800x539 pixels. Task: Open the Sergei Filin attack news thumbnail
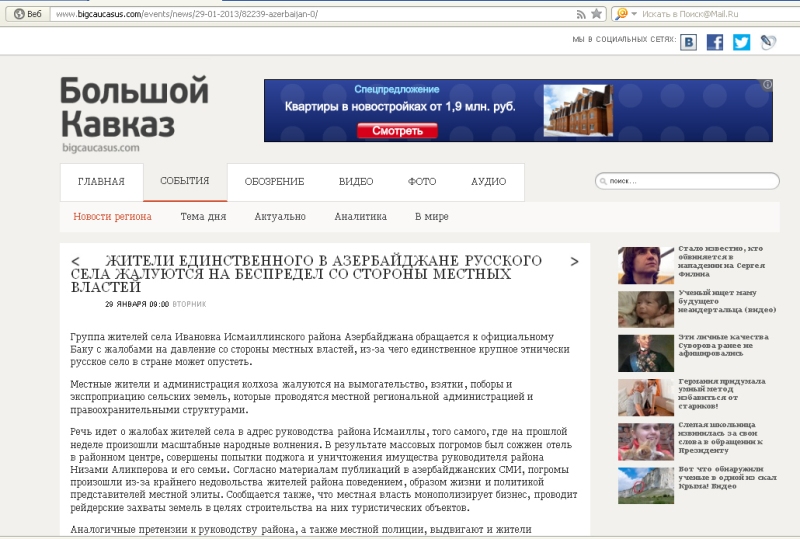tap(644, 265)
